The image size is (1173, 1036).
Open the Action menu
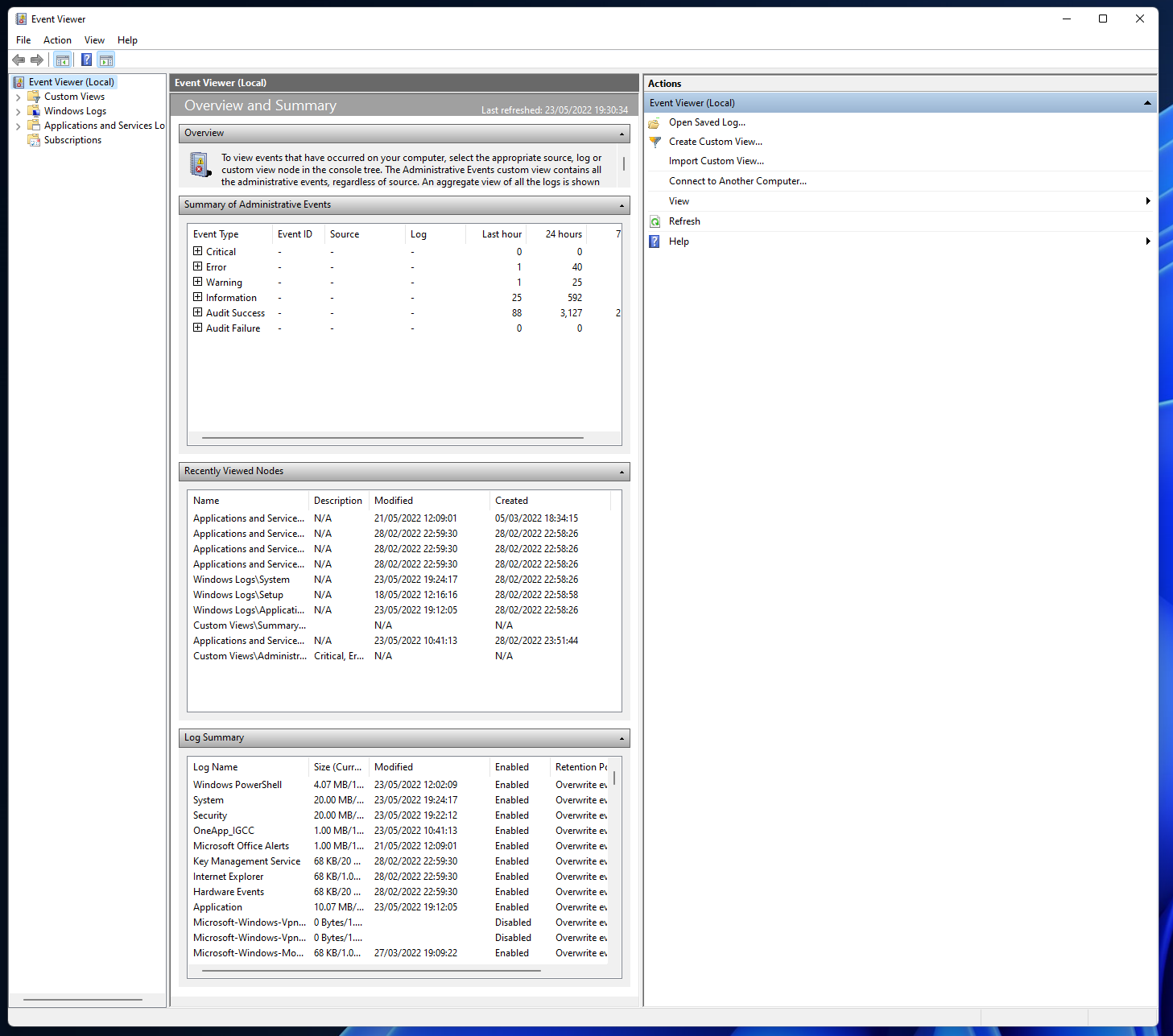57,40
